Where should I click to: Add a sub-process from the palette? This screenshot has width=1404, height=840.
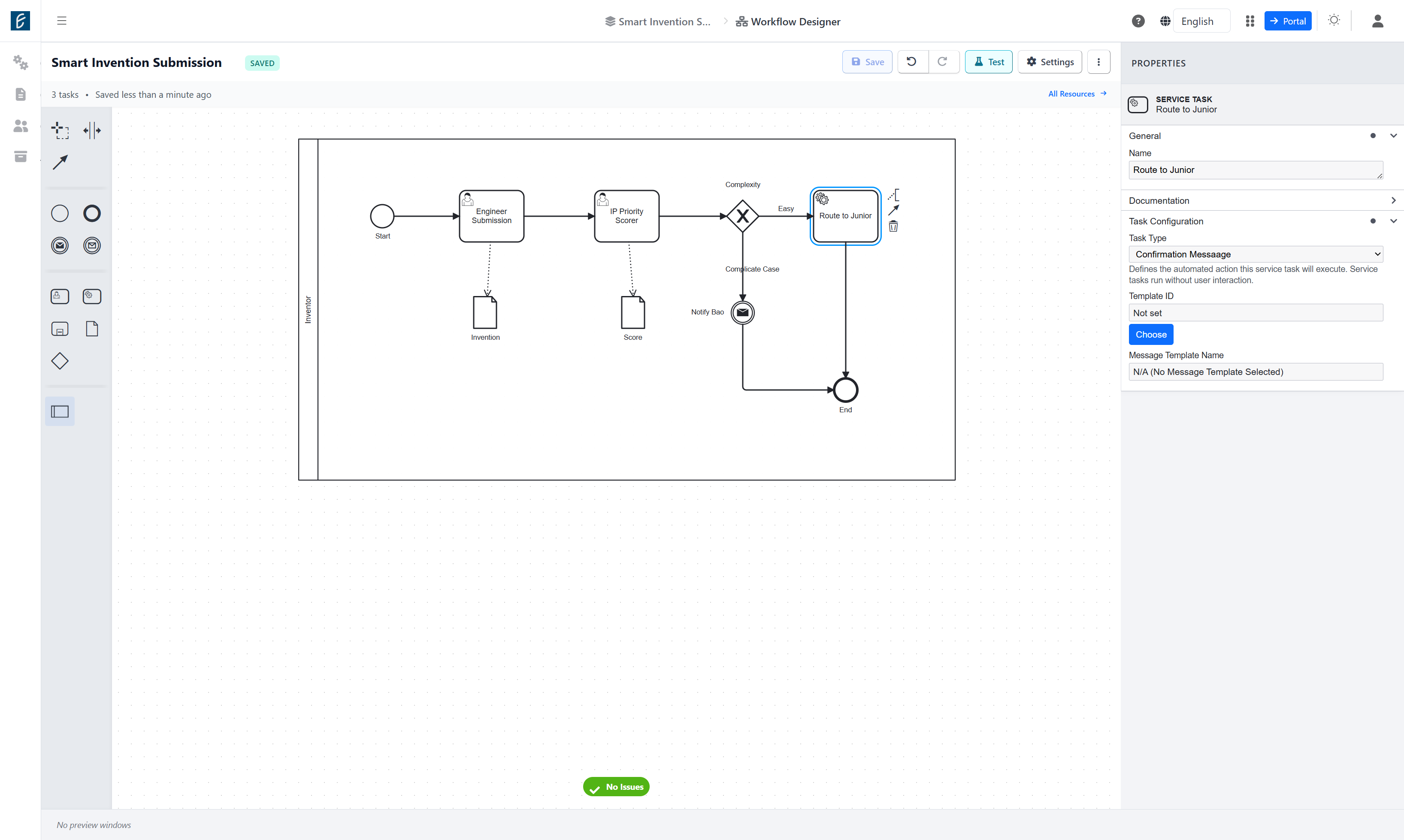click(60, 329)
